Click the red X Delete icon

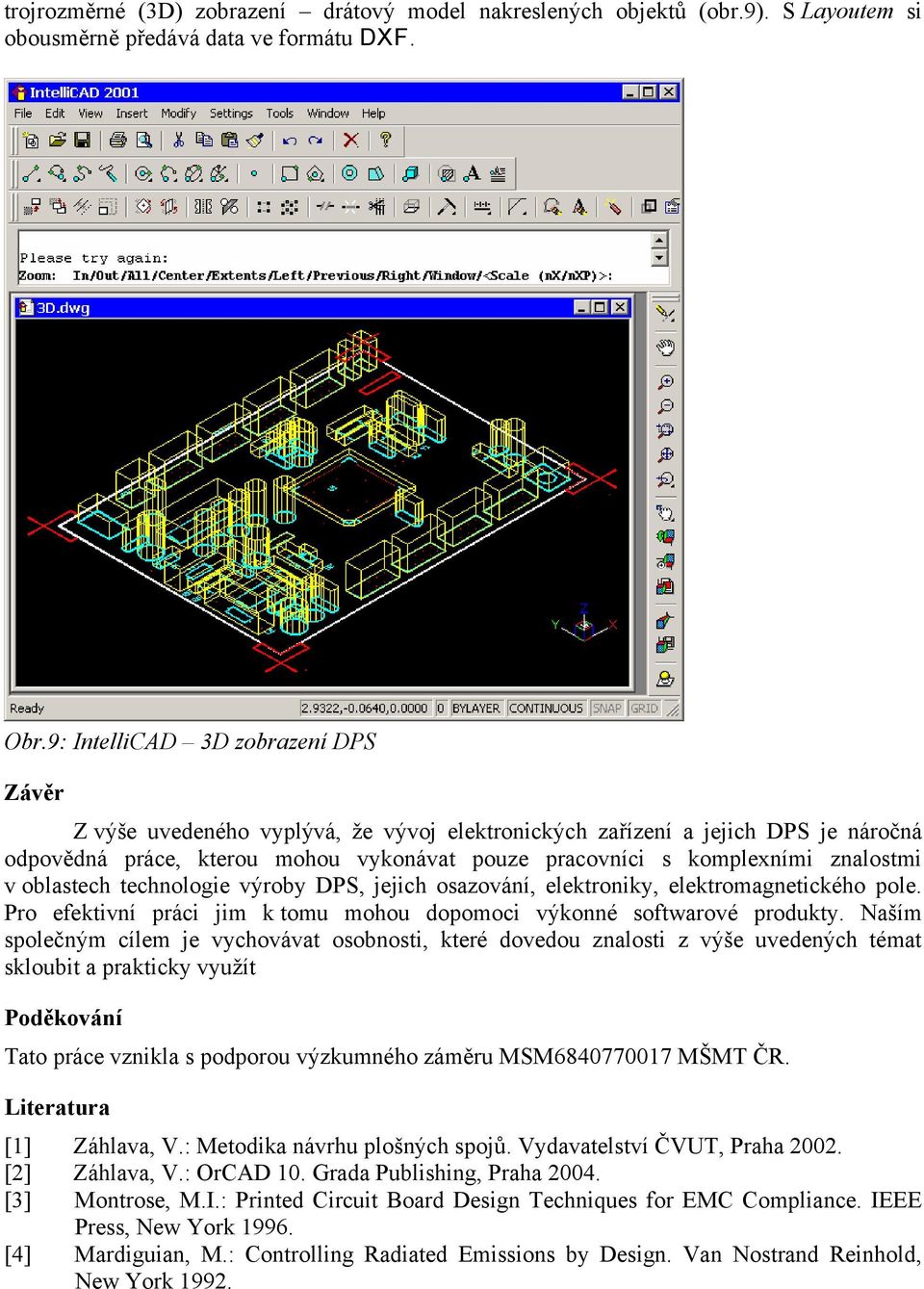350,140
